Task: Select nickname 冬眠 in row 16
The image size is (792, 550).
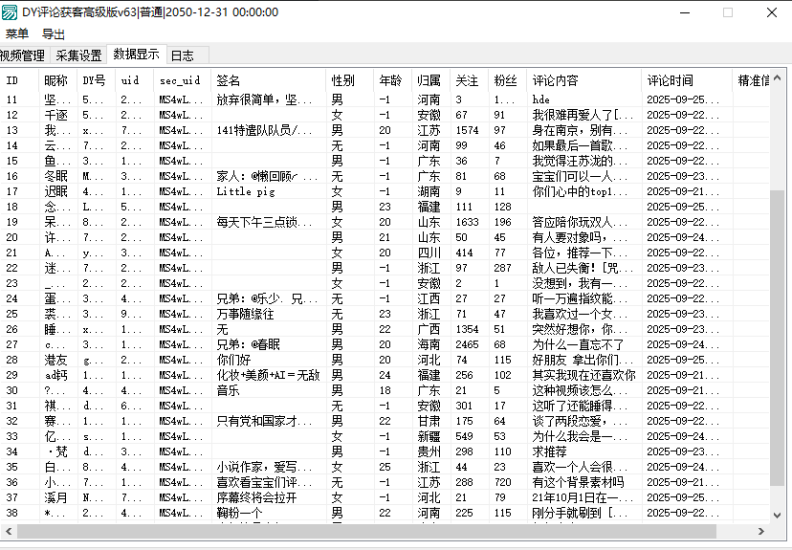Action: coord(56,176)
